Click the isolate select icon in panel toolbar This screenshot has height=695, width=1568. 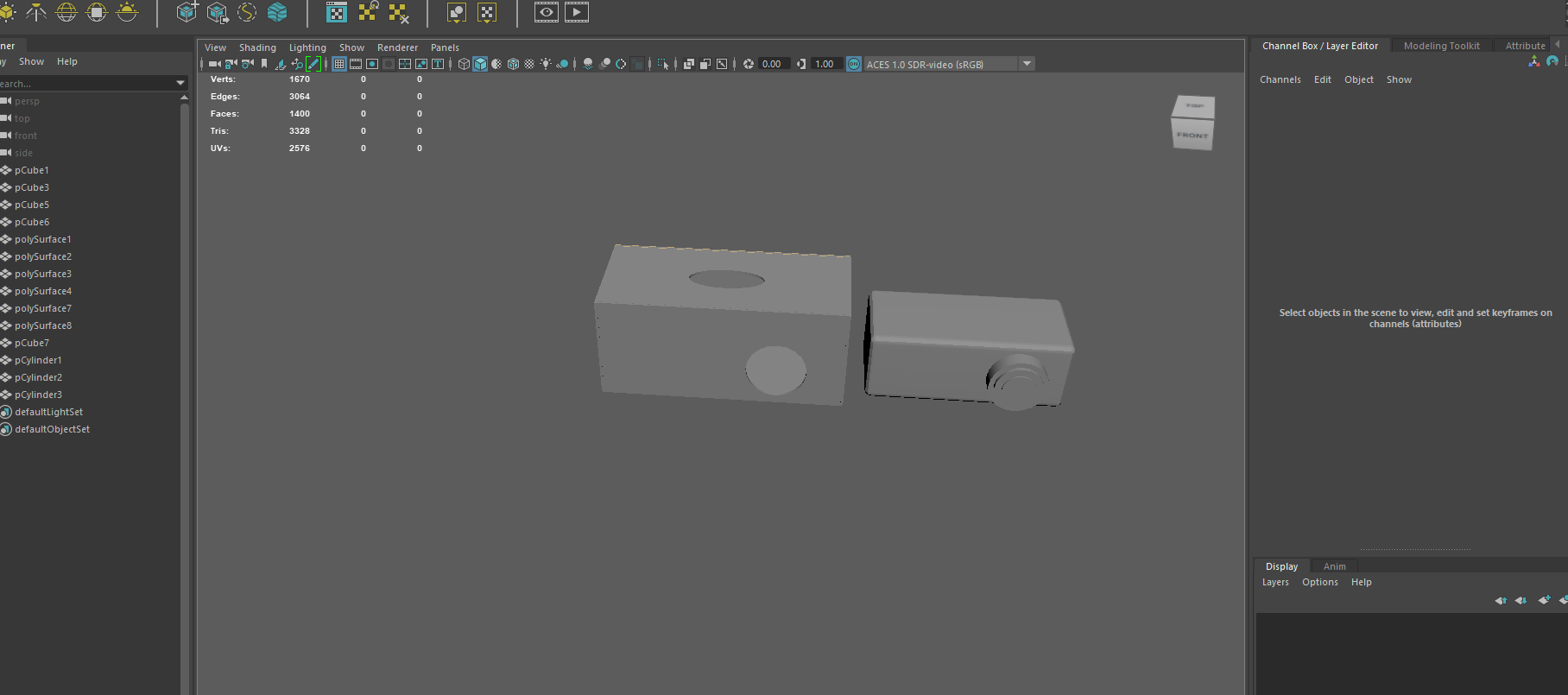(x=662, y=64)
